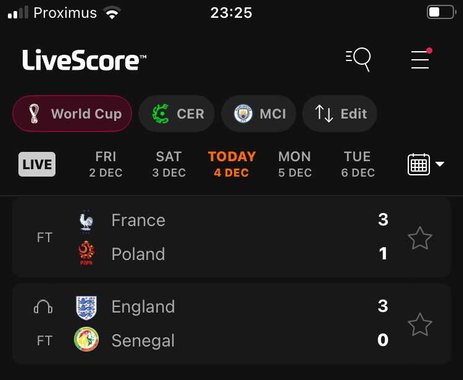463x380 pixels.
Task: Open the France vs Poland match row
Action: coord(232,237)
